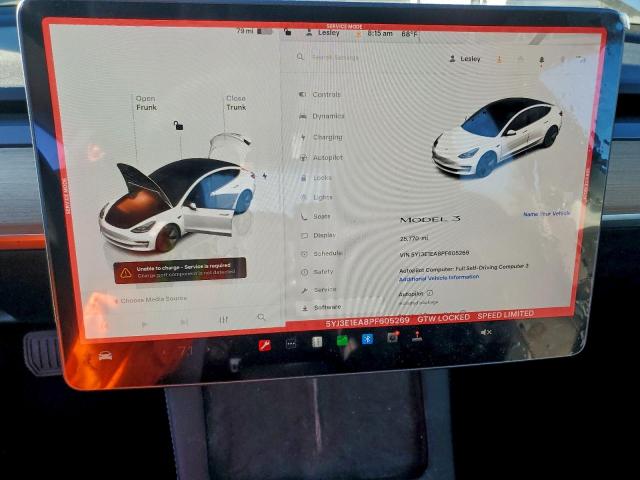This screenshot has height=480, width=640.
Task: Open the green phone app in dock
Action: coord(342,341)
